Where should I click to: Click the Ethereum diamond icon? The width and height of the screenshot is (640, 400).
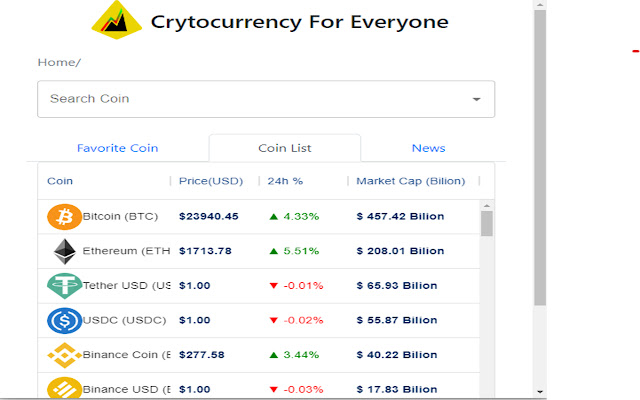click(x=64, y=251)
